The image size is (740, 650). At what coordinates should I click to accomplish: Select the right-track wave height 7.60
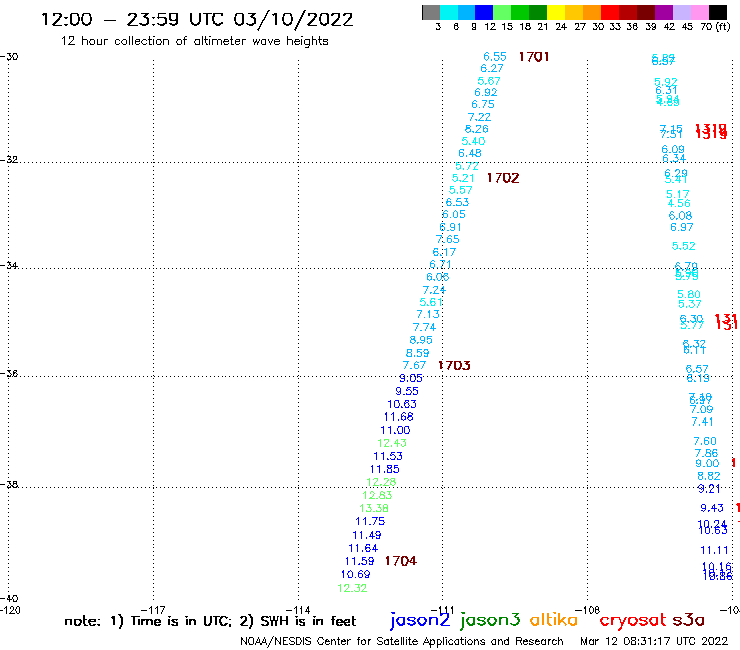(705, 441)
